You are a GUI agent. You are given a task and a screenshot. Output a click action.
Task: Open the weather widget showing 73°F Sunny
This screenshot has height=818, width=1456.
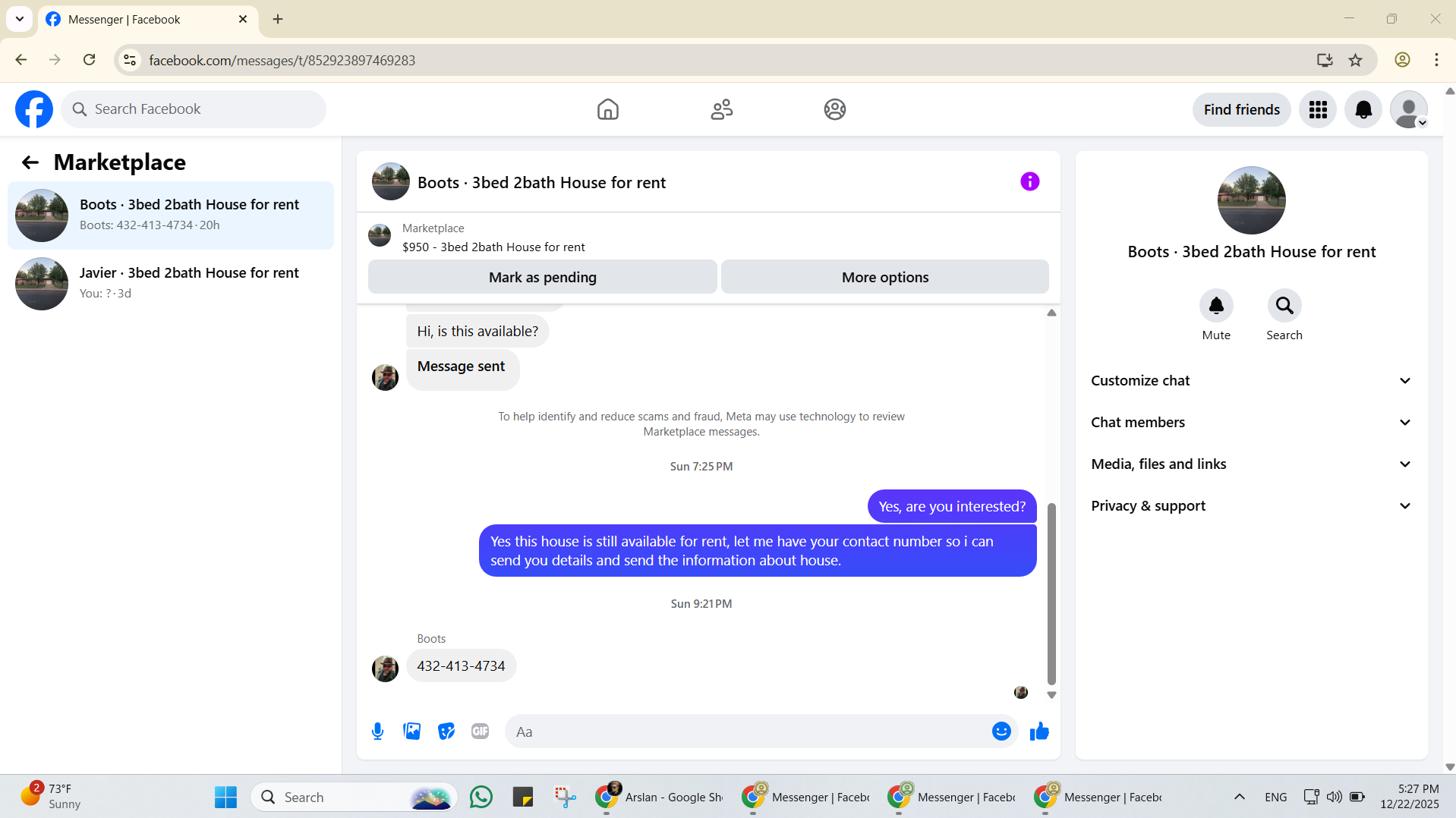click(52, 797)
